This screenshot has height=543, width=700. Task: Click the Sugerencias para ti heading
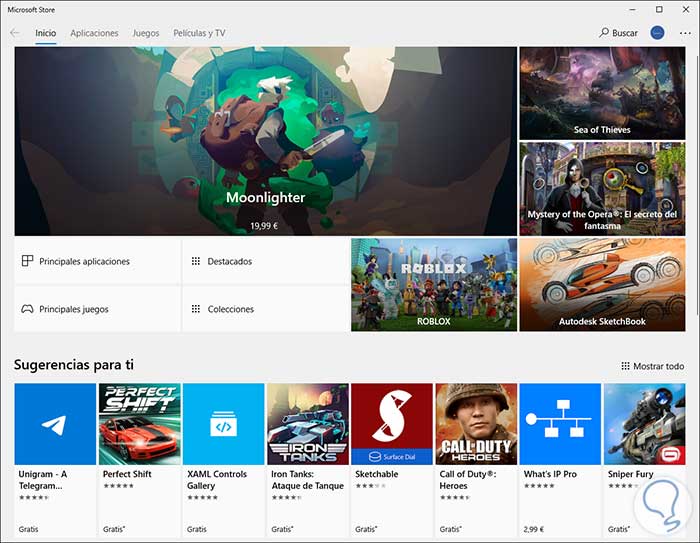[74, 365]
